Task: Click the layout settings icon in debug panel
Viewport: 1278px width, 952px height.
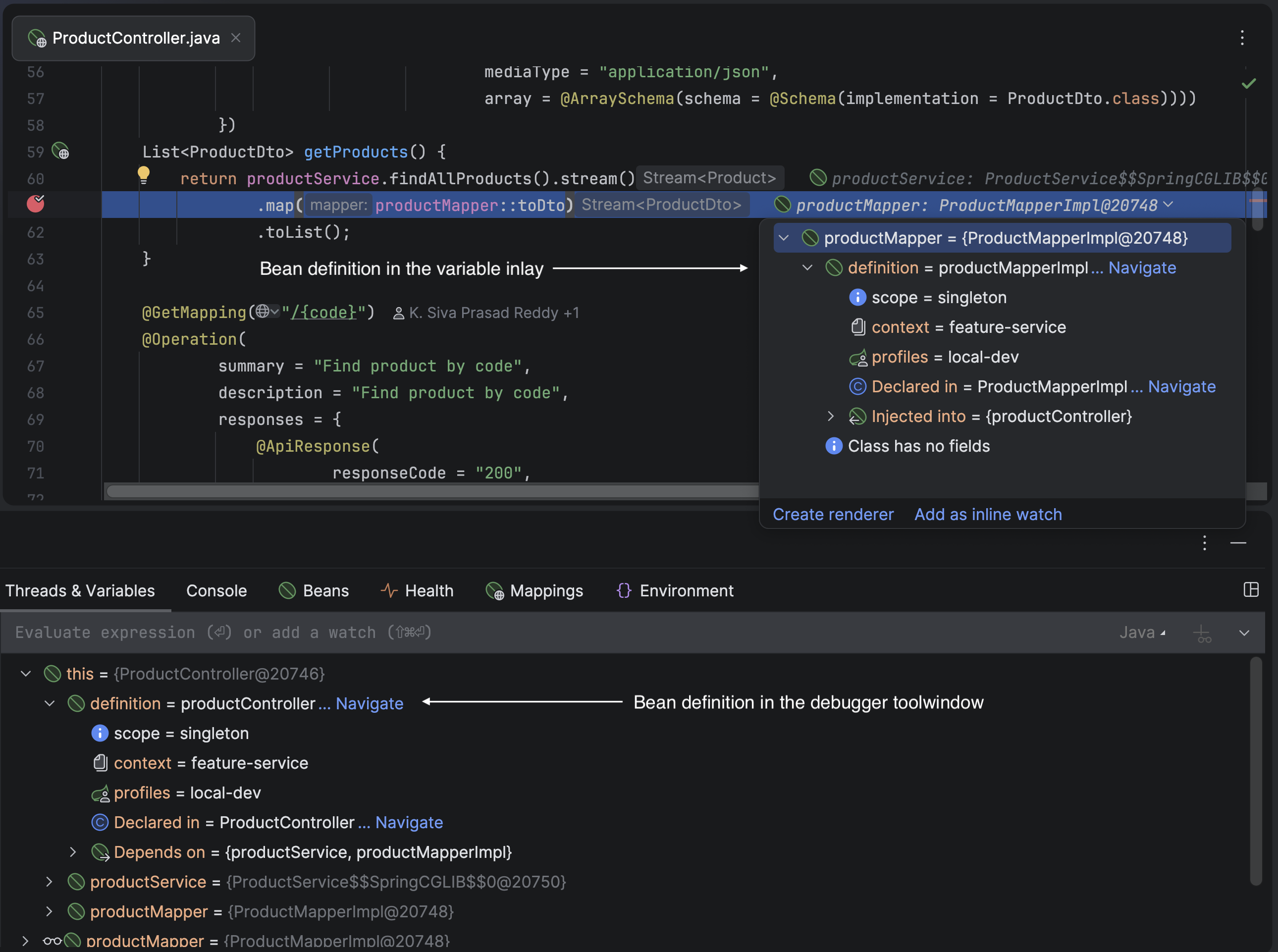Action: click(x=1251, y=589)
